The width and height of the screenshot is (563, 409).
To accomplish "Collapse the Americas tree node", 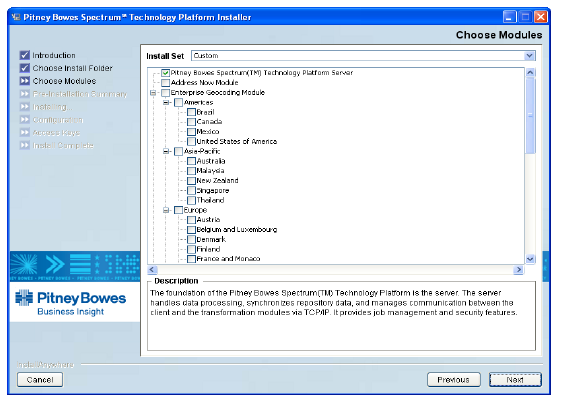I will coord(166,102).
